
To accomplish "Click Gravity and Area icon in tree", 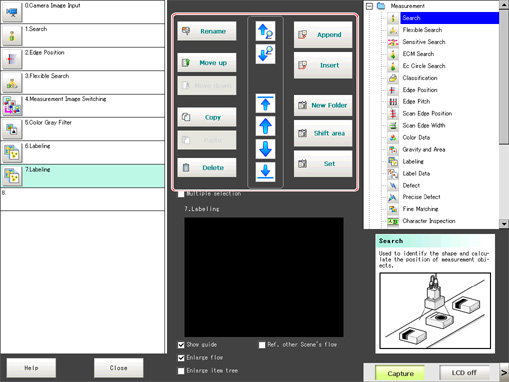I will point(393,150).
